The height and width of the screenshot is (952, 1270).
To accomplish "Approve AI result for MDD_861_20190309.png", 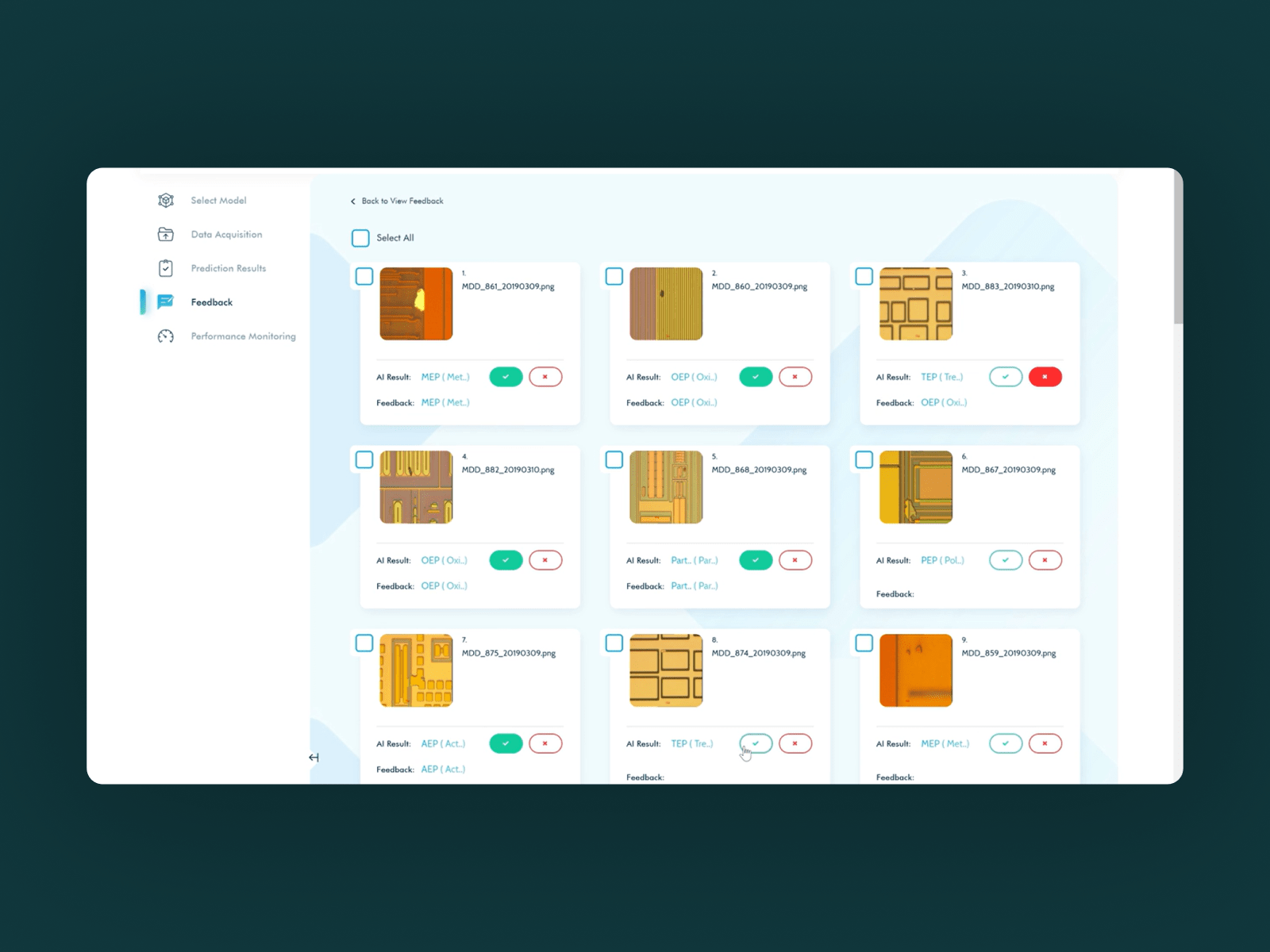I will (x=506, y=377).
